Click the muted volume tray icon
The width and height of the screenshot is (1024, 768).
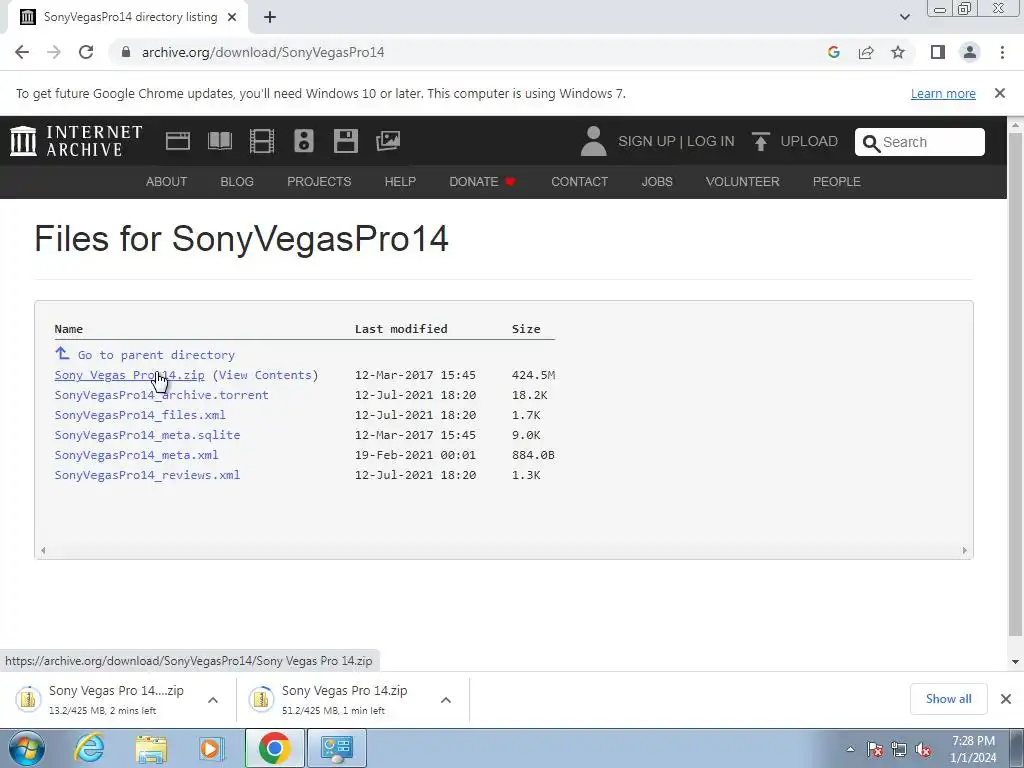point(923,749)
